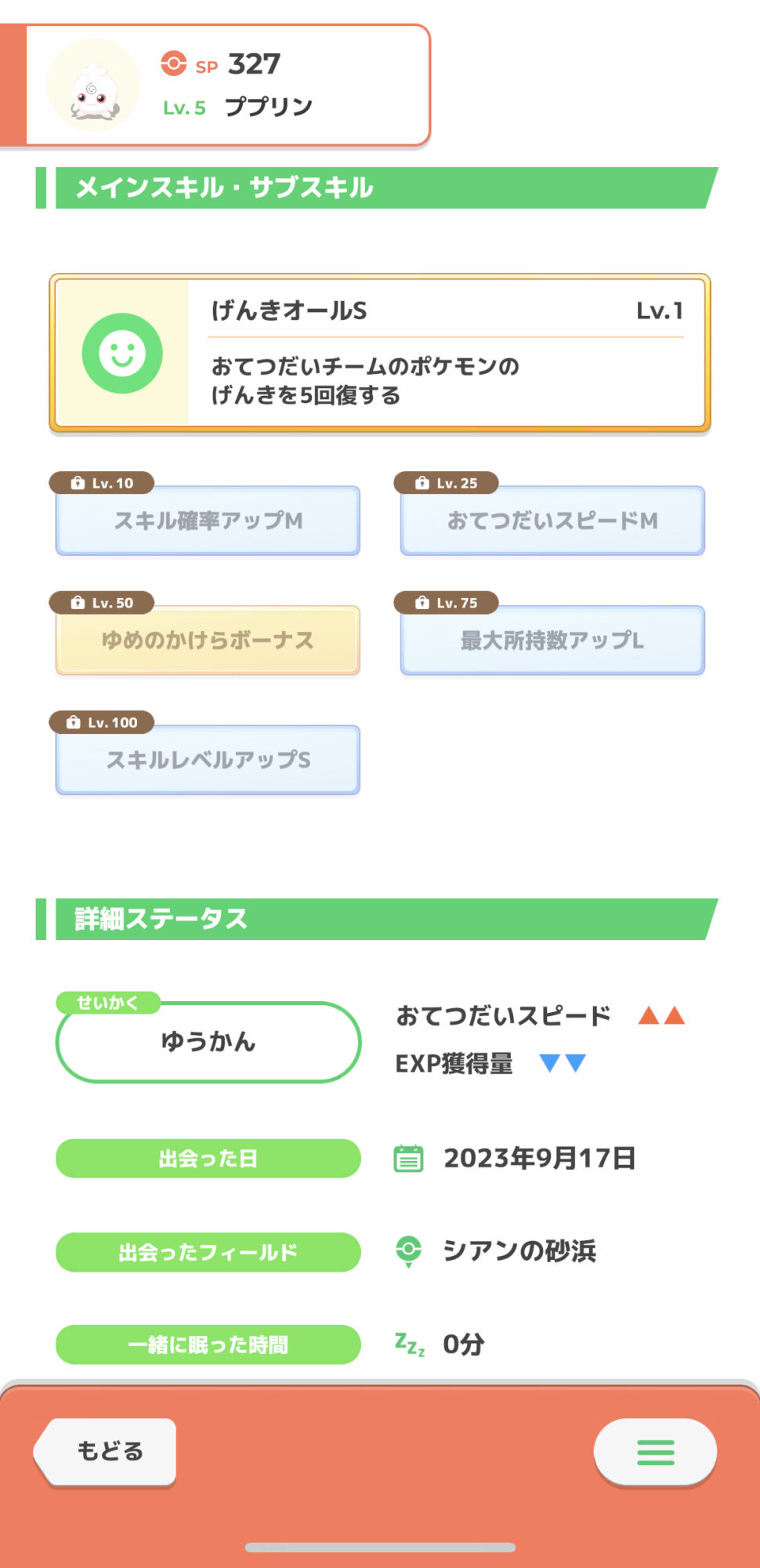Viewport: 760px width, 1568px height.
Task: Tap the 出会った日 label
Action: (x=208, y=1158)
